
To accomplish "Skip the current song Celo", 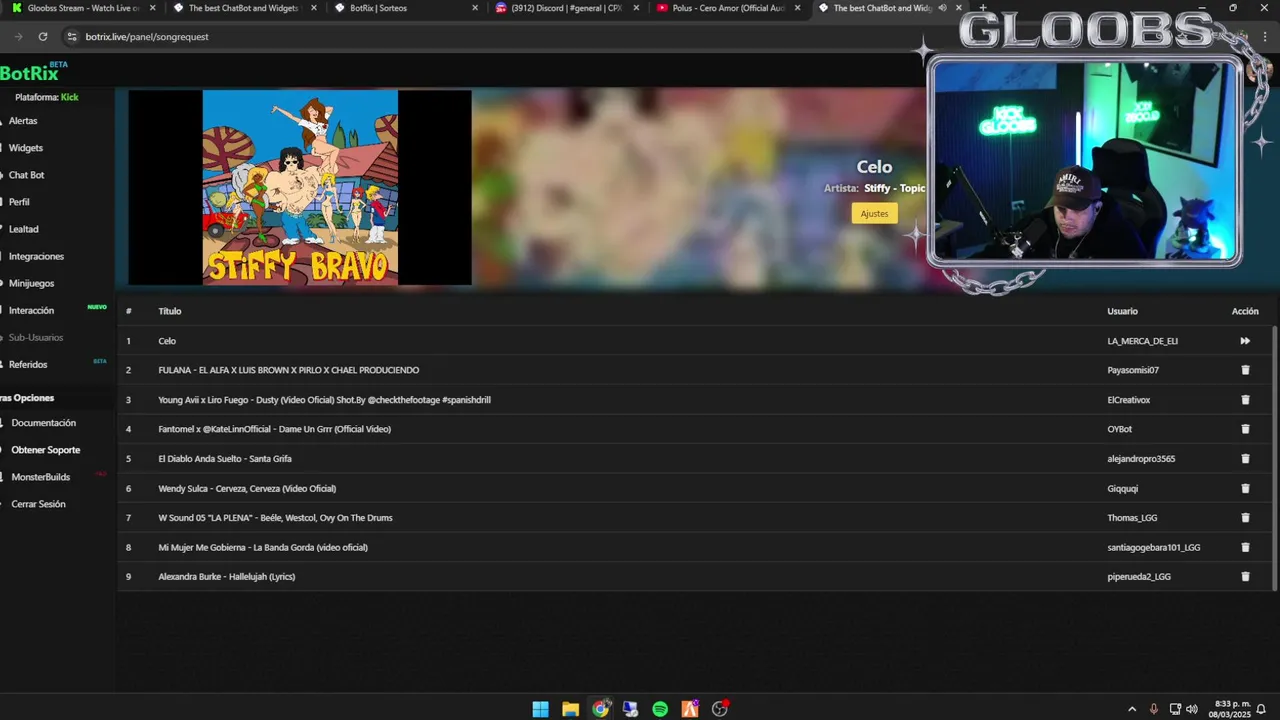I will tap(1245, 341).
